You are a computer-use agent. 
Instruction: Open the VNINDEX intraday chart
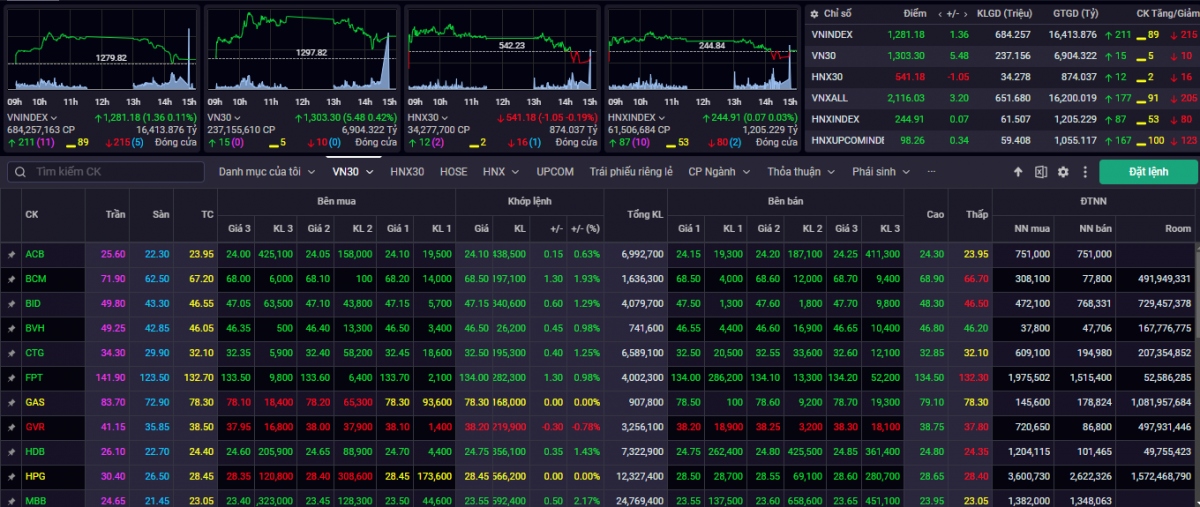click(x=101, y=52)
